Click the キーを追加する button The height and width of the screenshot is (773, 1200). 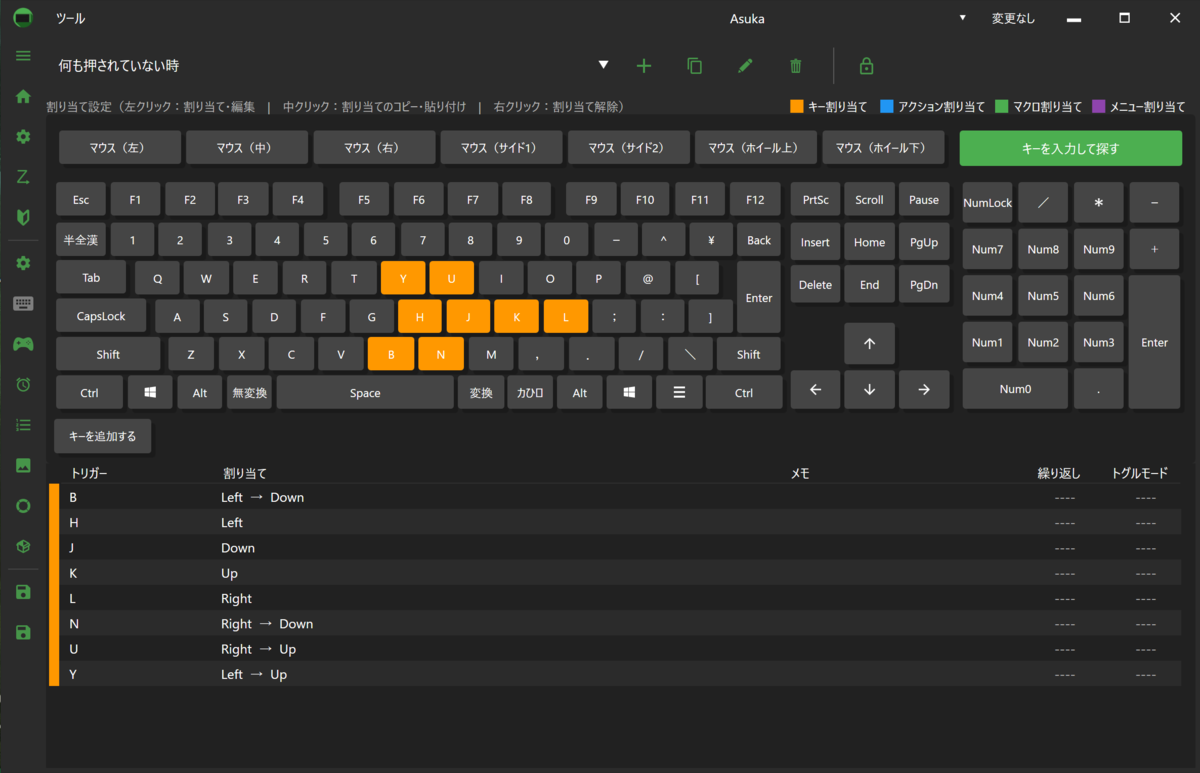[103, 436]
